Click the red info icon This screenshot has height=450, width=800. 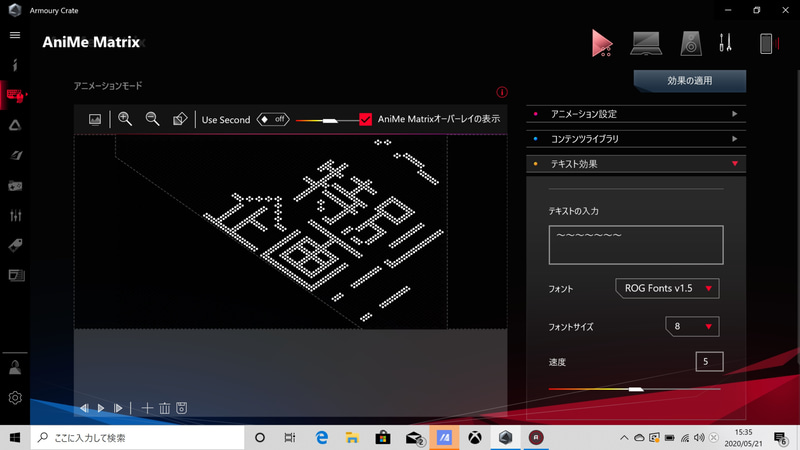(x=502, y=92)
